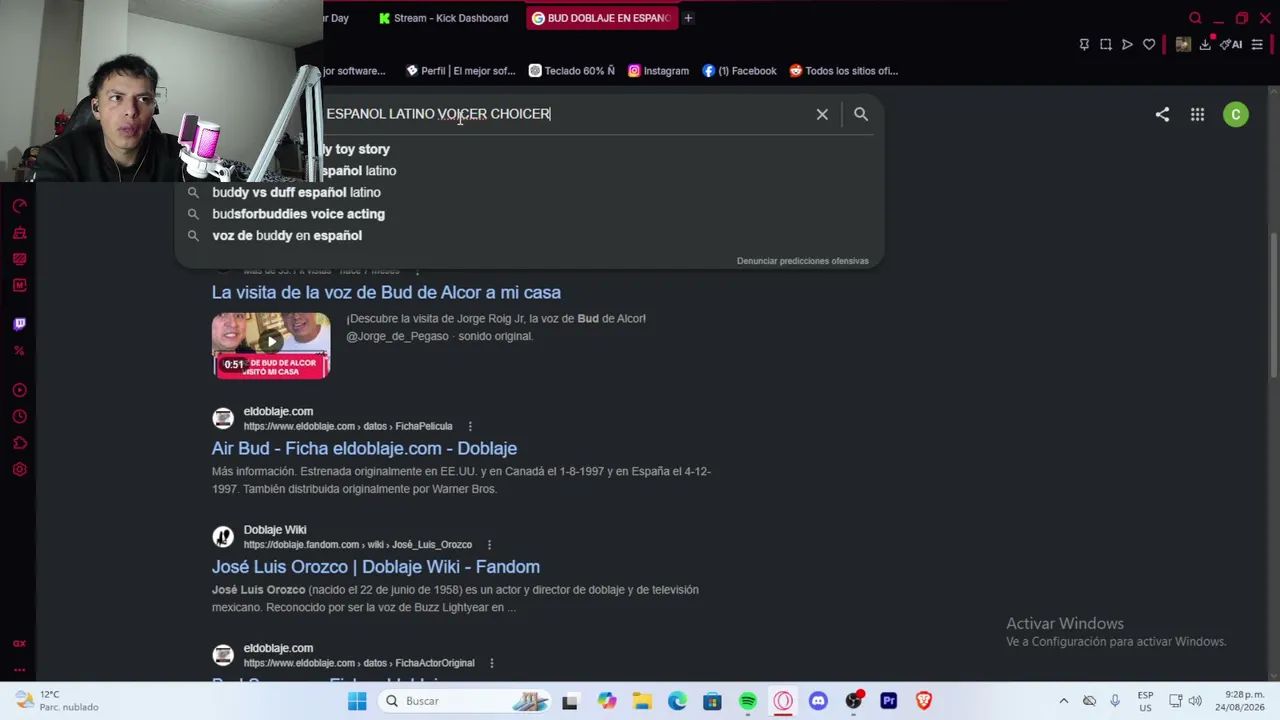Viewport: 1280px width, 720px height.
Task: Open the GX Corner icon at sidebar bottom
Action: 19,644
